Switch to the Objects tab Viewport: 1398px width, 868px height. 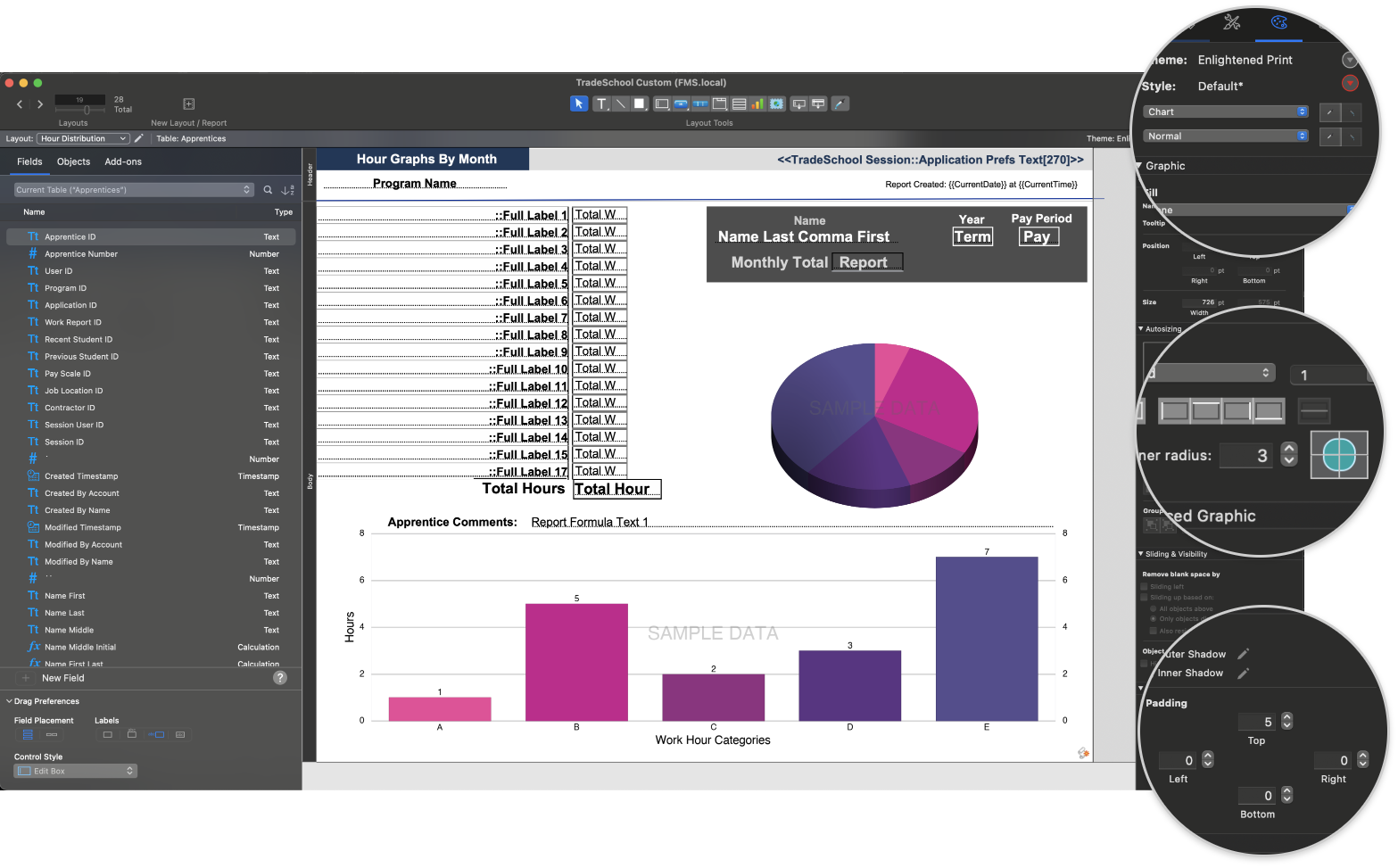[73, 161]
